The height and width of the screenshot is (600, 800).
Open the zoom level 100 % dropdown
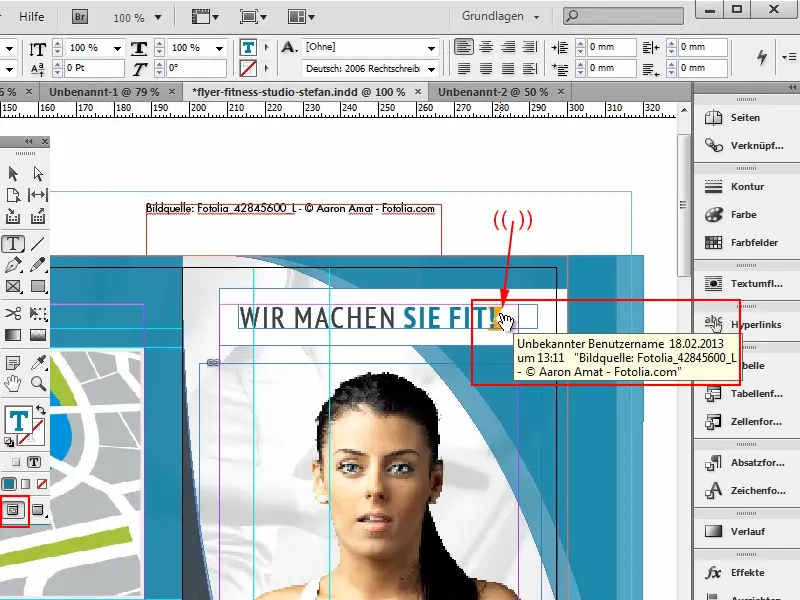158,17
